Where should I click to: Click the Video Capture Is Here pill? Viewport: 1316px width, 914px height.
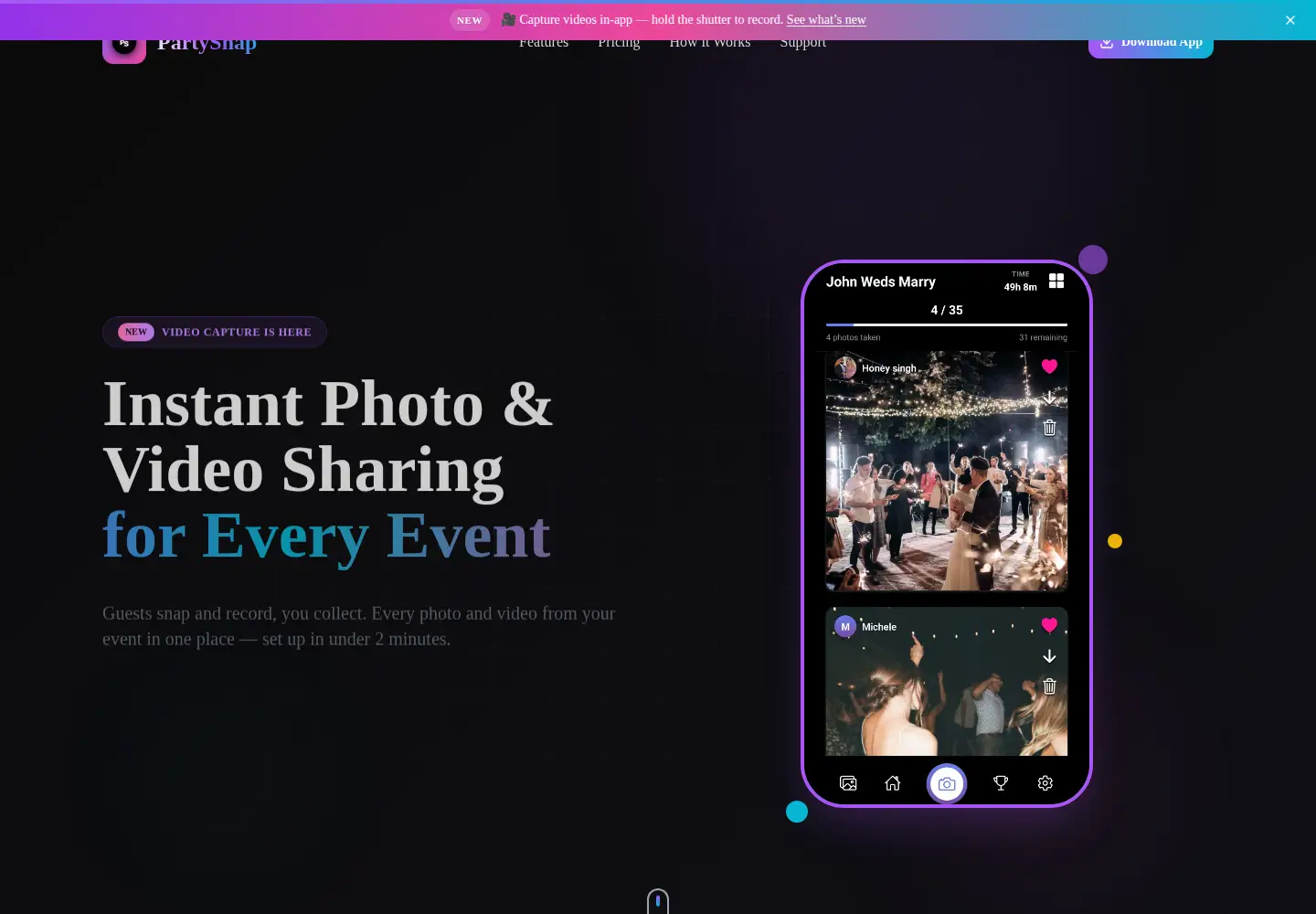click(215, 332)
